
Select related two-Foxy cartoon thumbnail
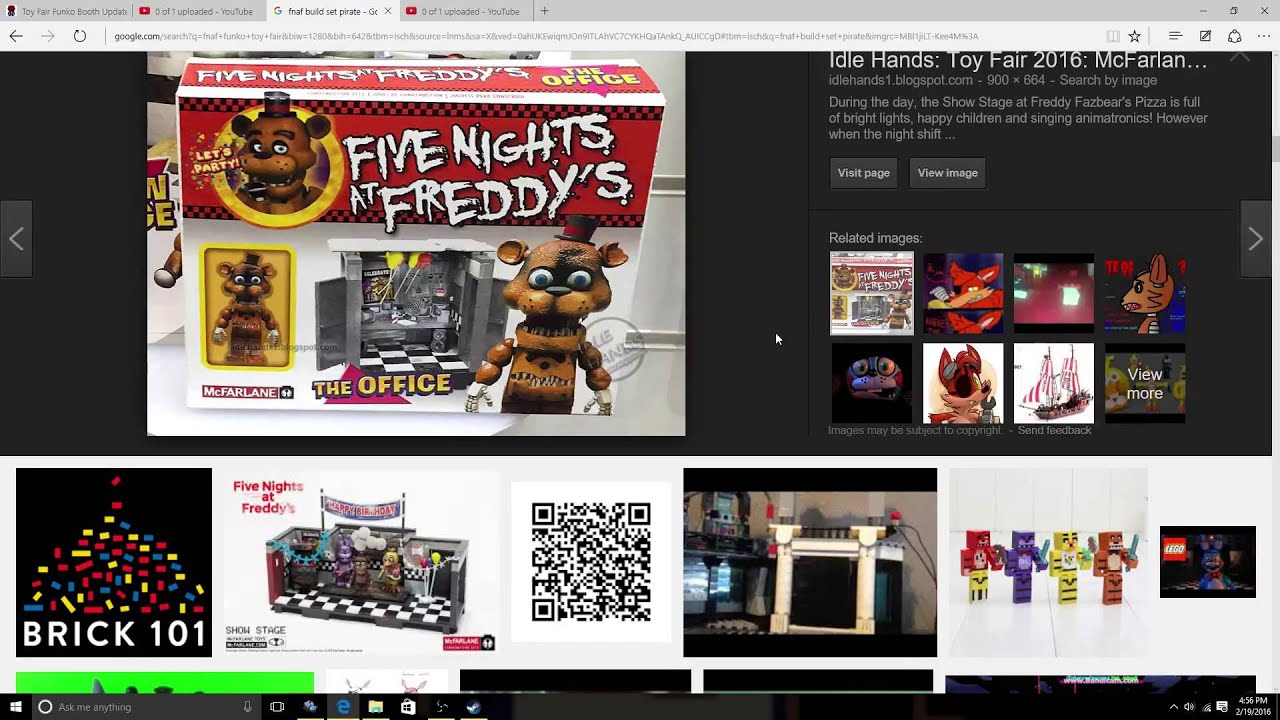(963, 292)
